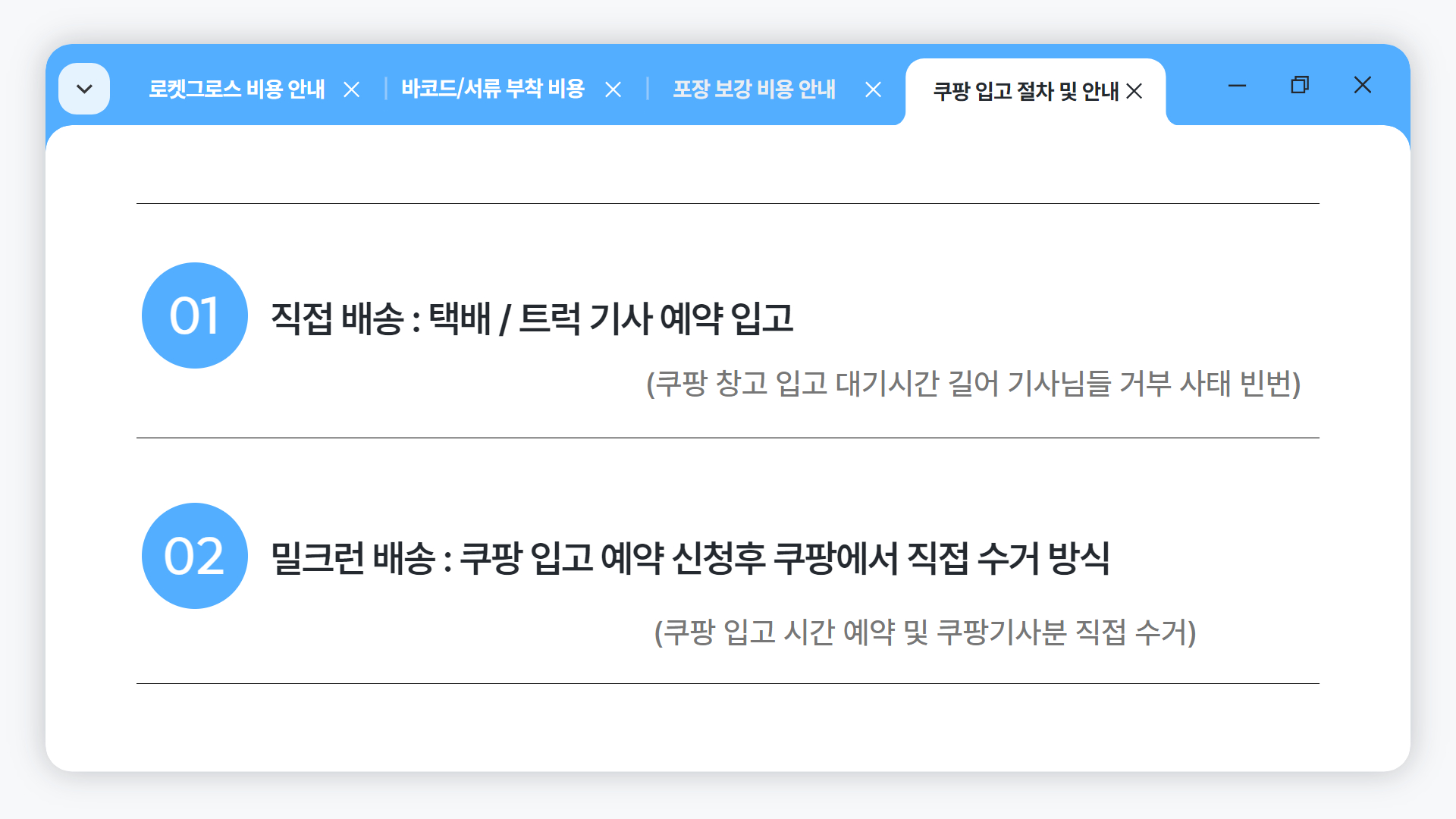1456x819 pixels.
Task: Expand the tab list chevron dropdown
Action: [84, 89]
